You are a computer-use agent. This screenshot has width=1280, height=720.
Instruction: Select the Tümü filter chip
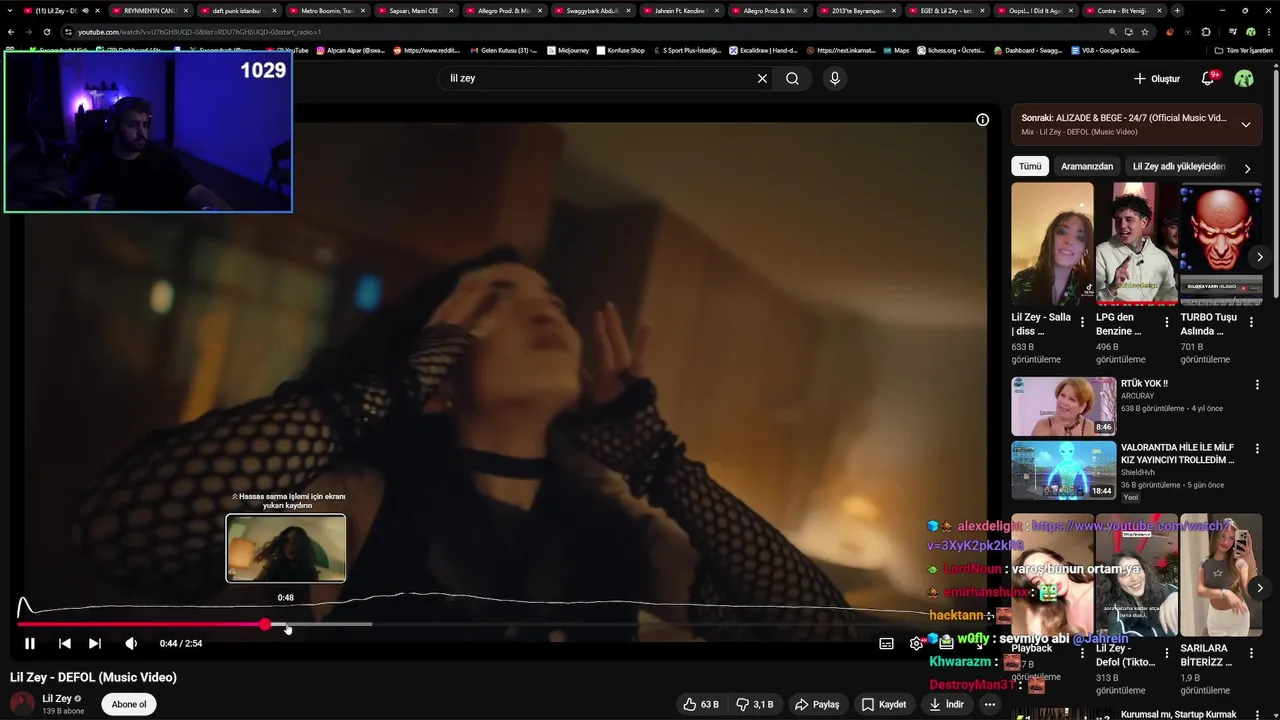1030,166
